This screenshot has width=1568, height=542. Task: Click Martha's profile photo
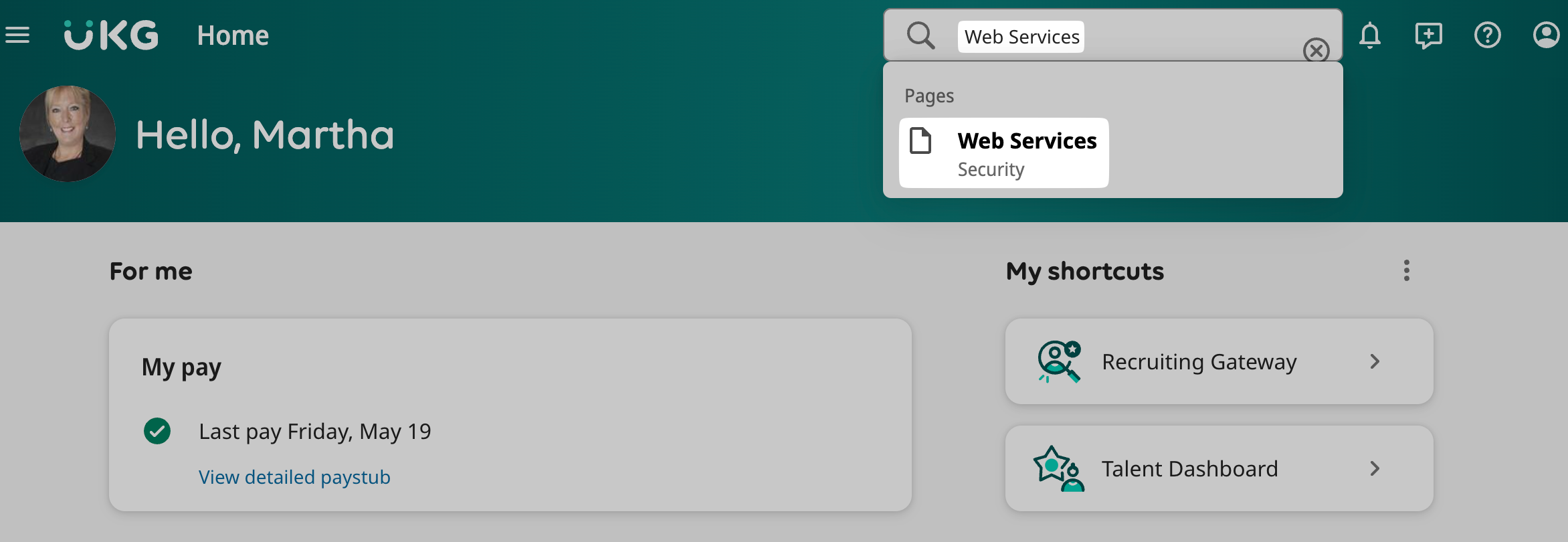pos(68,134)
